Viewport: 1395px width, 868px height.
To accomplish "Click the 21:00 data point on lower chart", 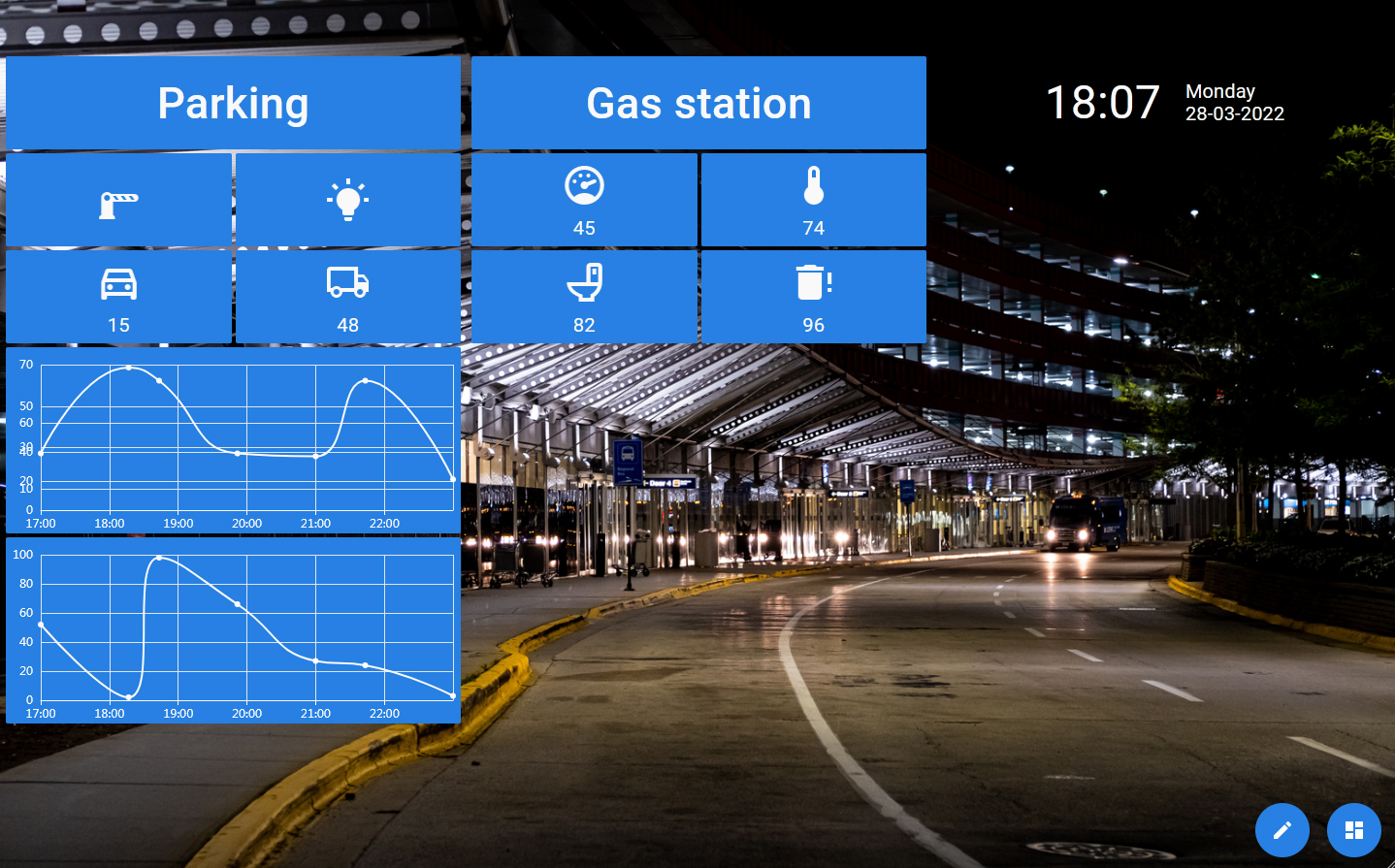I will pos(315,660).
